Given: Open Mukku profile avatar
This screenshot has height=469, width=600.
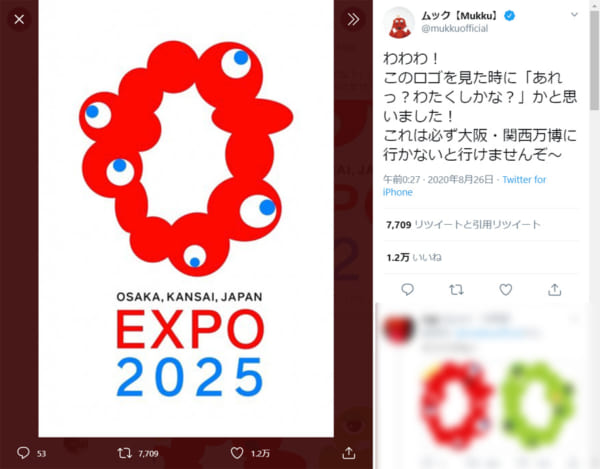Looking at the screenshot, I should [x=399, y=23].
